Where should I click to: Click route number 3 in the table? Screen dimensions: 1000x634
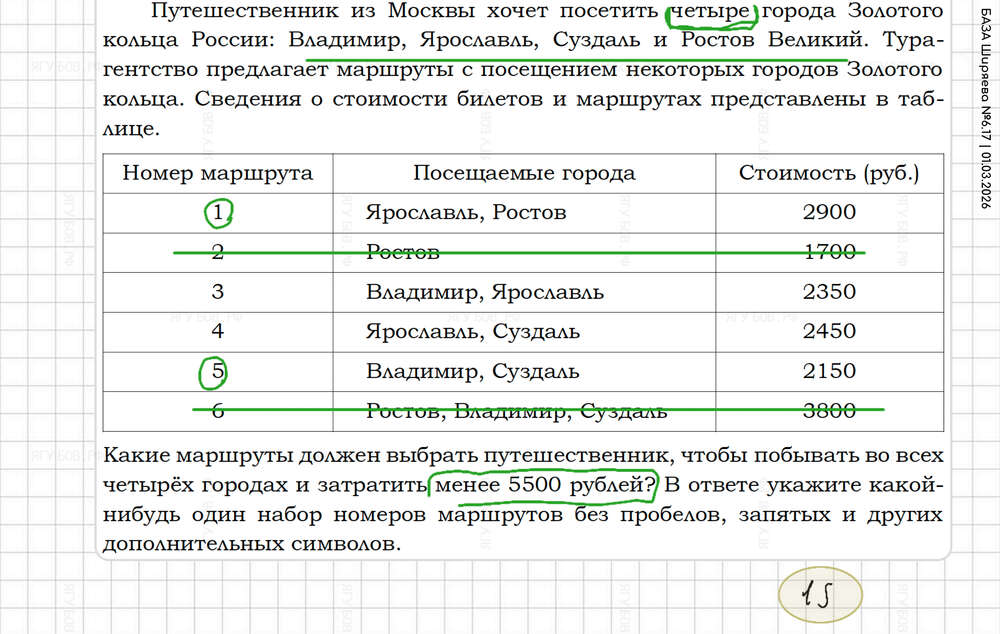[x=217, y=292]
